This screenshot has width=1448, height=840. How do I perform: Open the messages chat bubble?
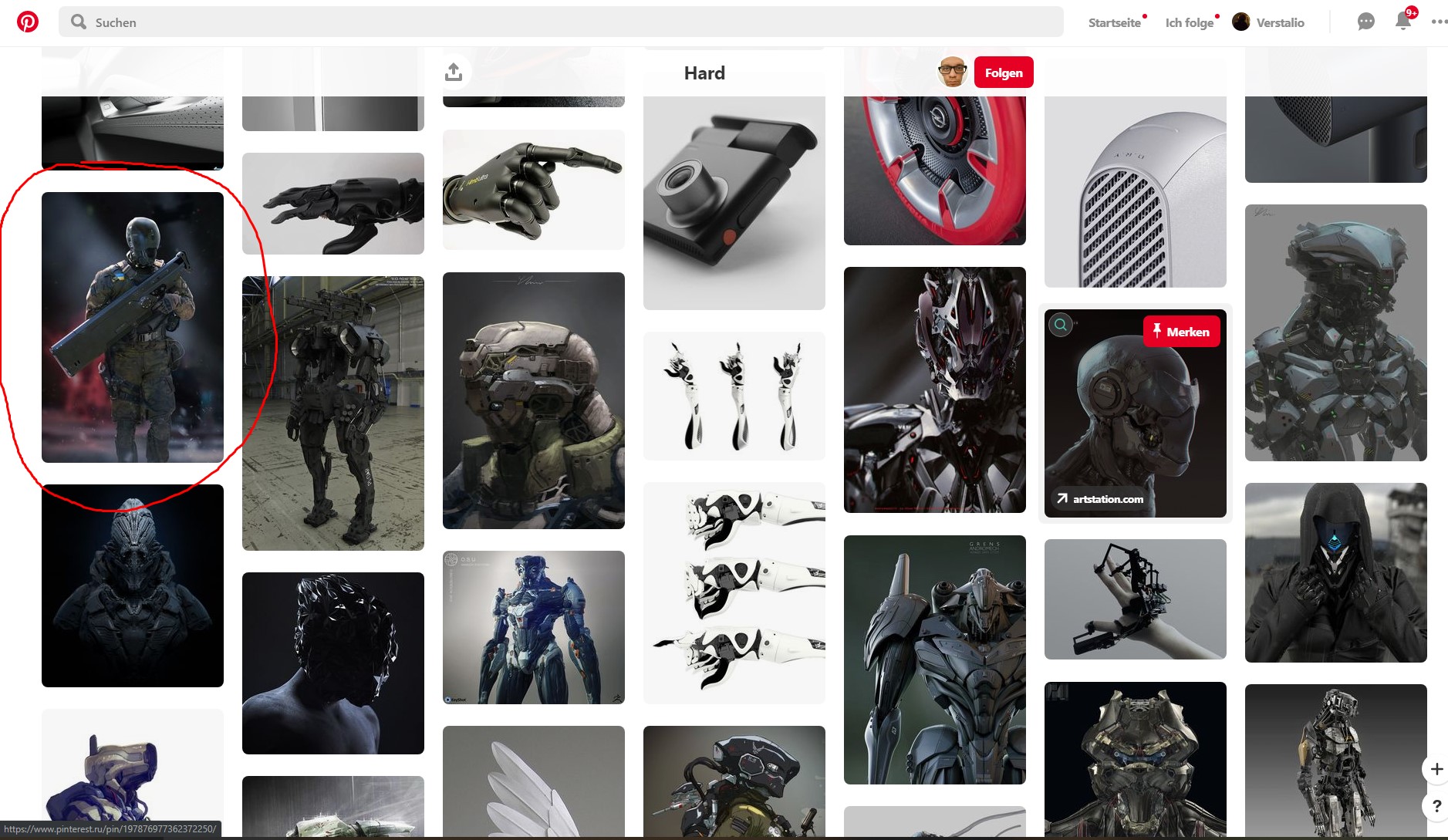[1365, 22]
